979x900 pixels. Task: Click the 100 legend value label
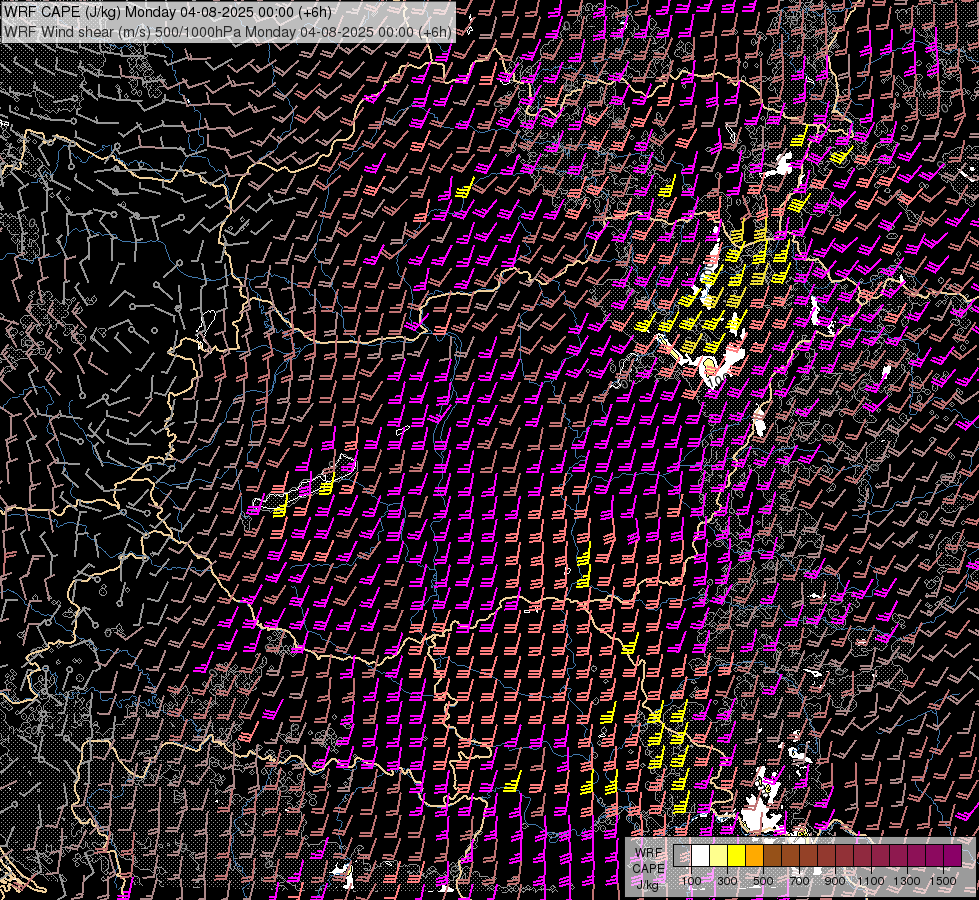point(691,881)
